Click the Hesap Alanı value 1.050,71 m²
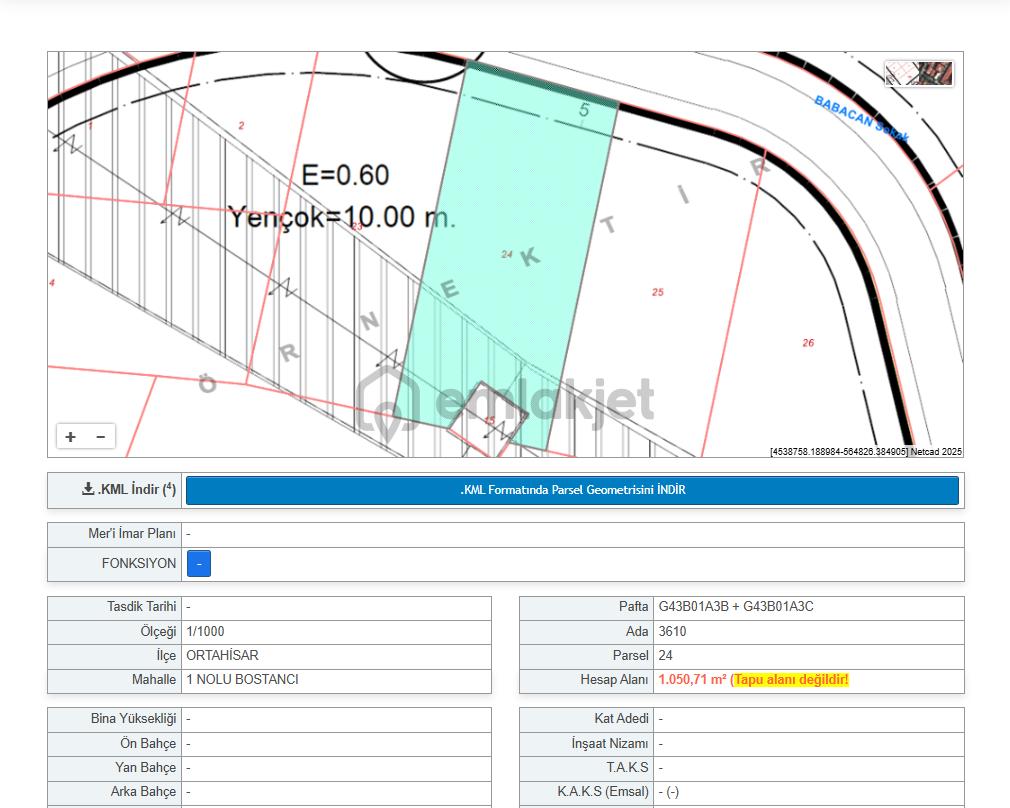The width and height of the screenshot is (1010, 808). [692, 680]
